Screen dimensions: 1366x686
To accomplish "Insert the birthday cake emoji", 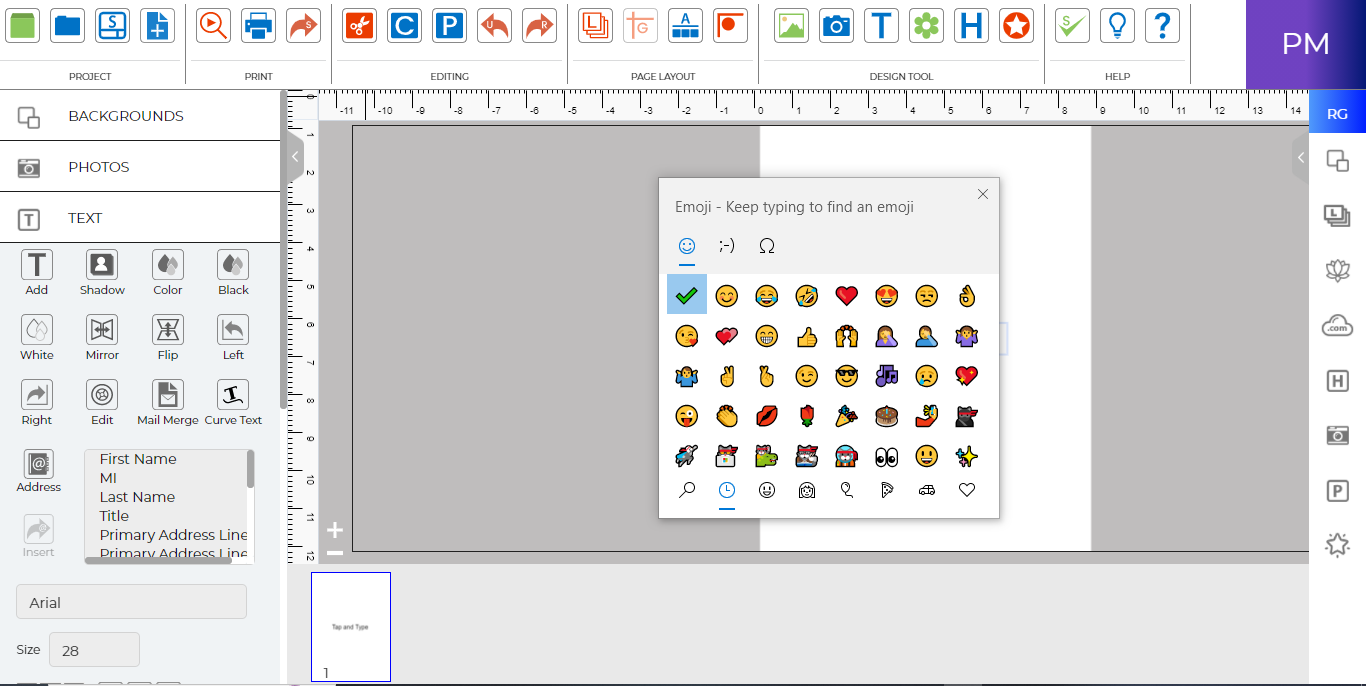I will [886, 416].
